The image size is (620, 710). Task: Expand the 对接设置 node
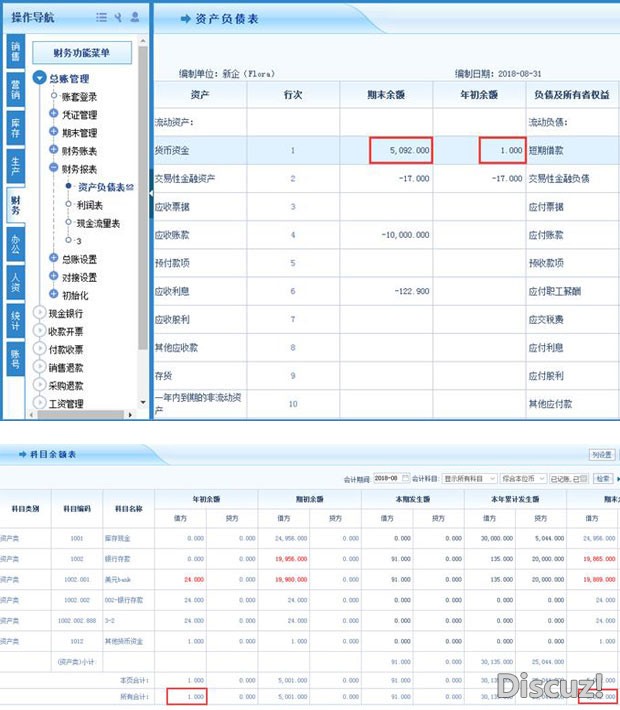[x=53, y=276]
